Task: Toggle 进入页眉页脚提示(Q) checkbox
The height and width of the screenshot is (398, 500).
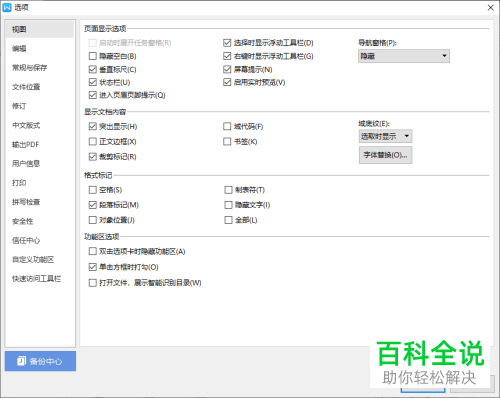Action: tap(93, 95)
